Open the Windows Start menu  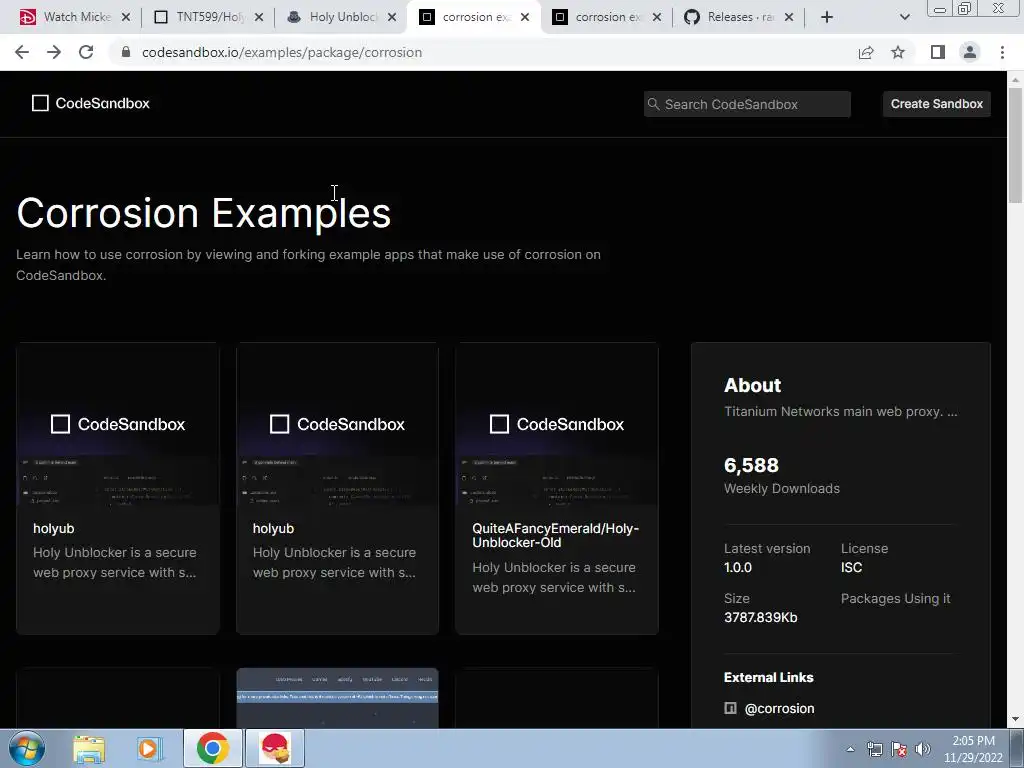click(x=27, y=748)
